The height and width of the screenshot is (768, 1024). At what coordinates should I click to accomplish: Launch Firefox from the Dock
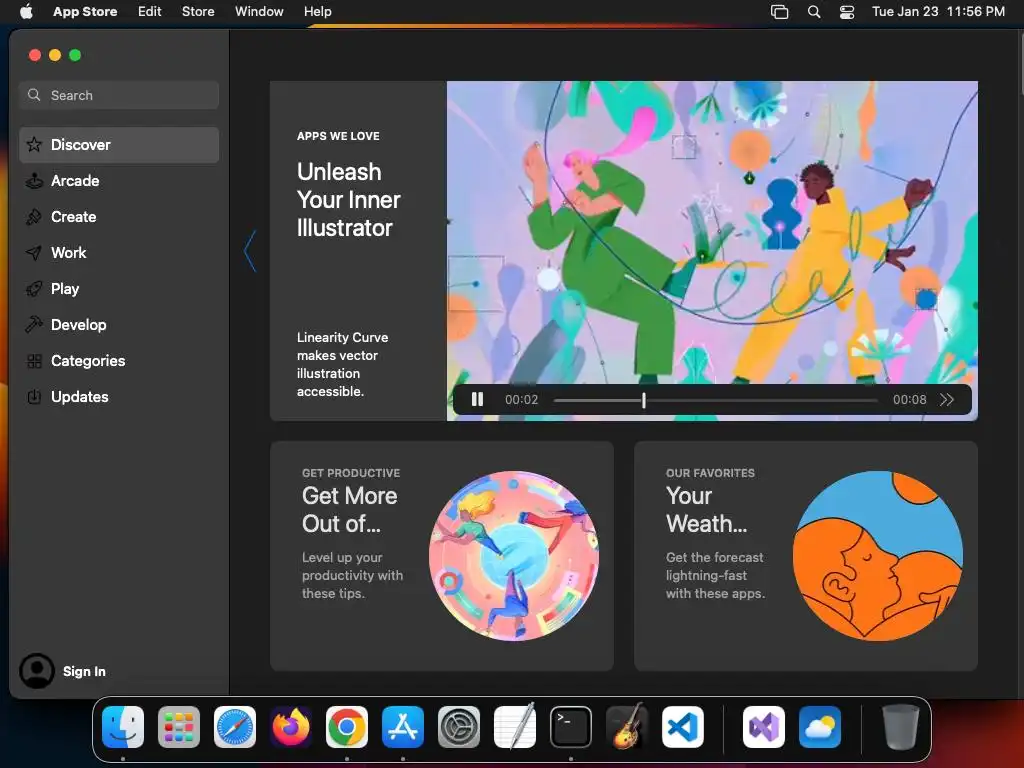291,727
